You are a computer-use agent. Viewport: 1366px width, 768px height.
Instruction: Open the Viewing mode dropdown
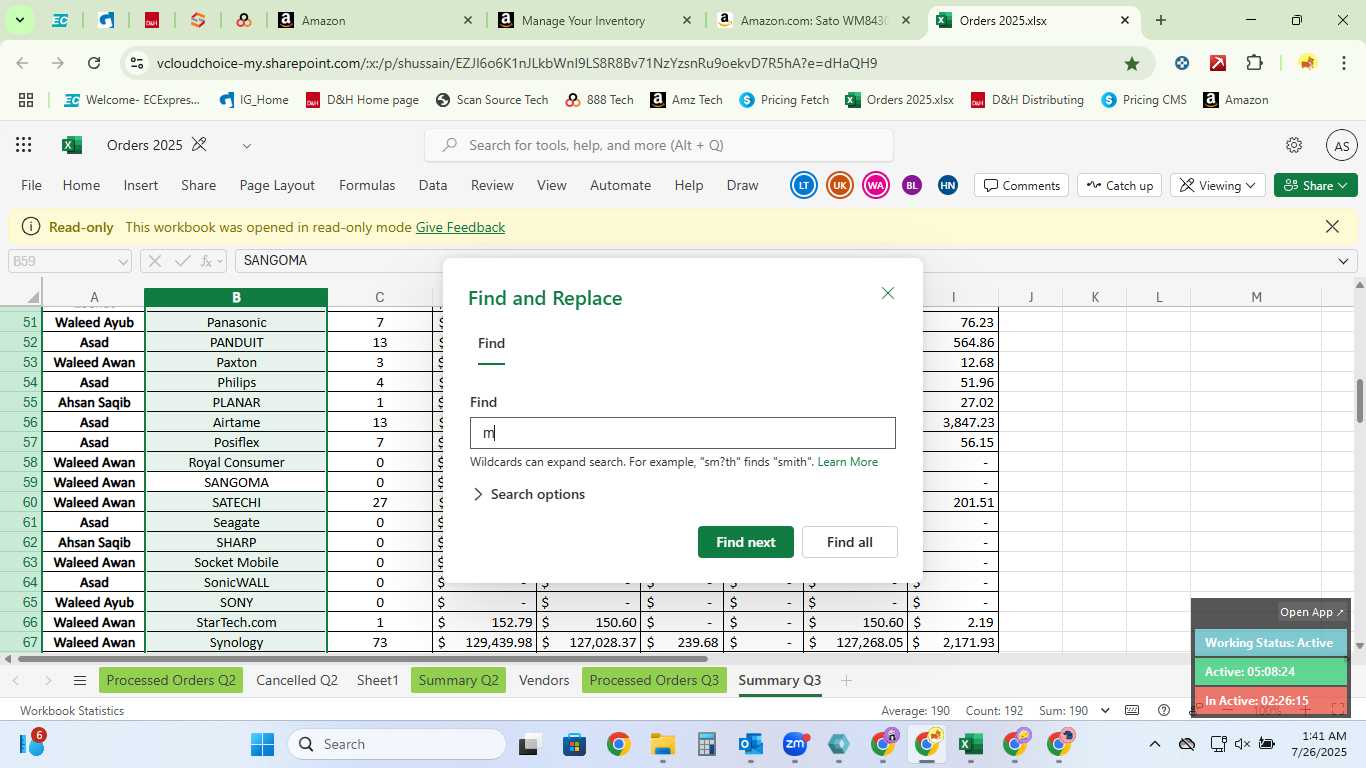coord(1218,185)
